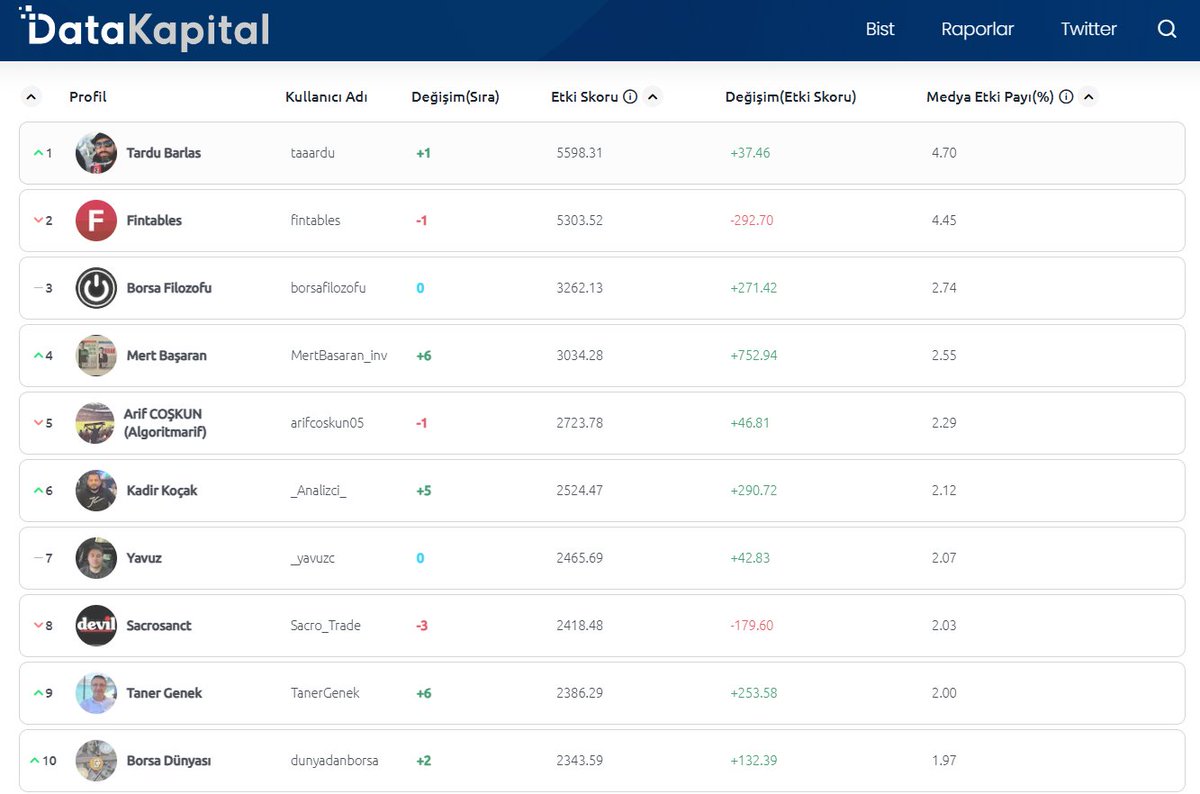Open the search magnifier icon

click(1167, 30)
